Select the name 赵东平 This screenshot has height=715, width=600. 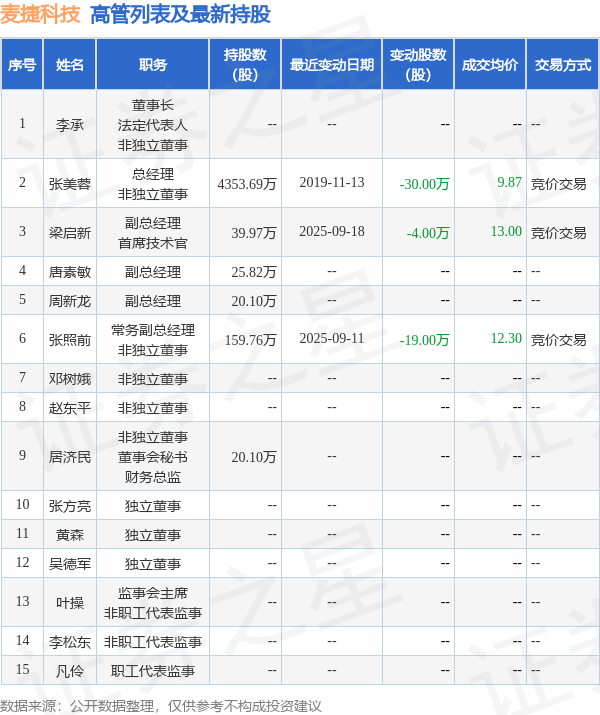coord(70,408)
